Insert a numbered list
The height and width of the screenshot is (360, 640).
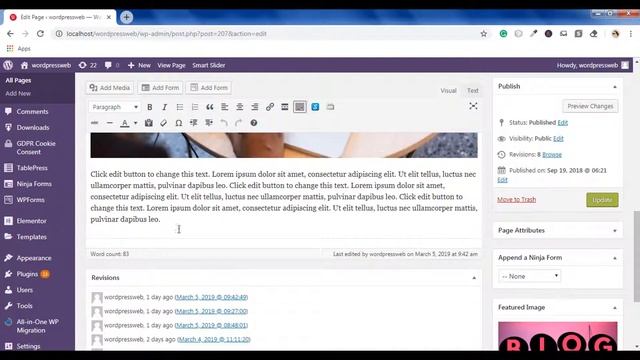point(195,107)
